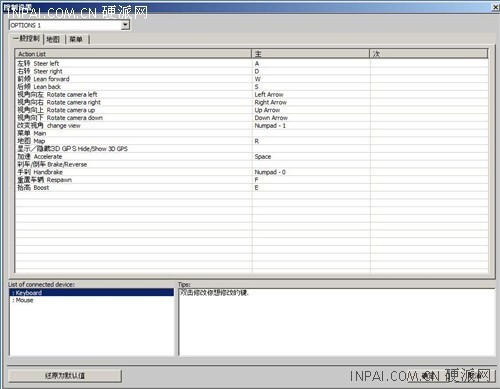
Task: Switch to the 地图 tab
Action: tap(53, 39)
